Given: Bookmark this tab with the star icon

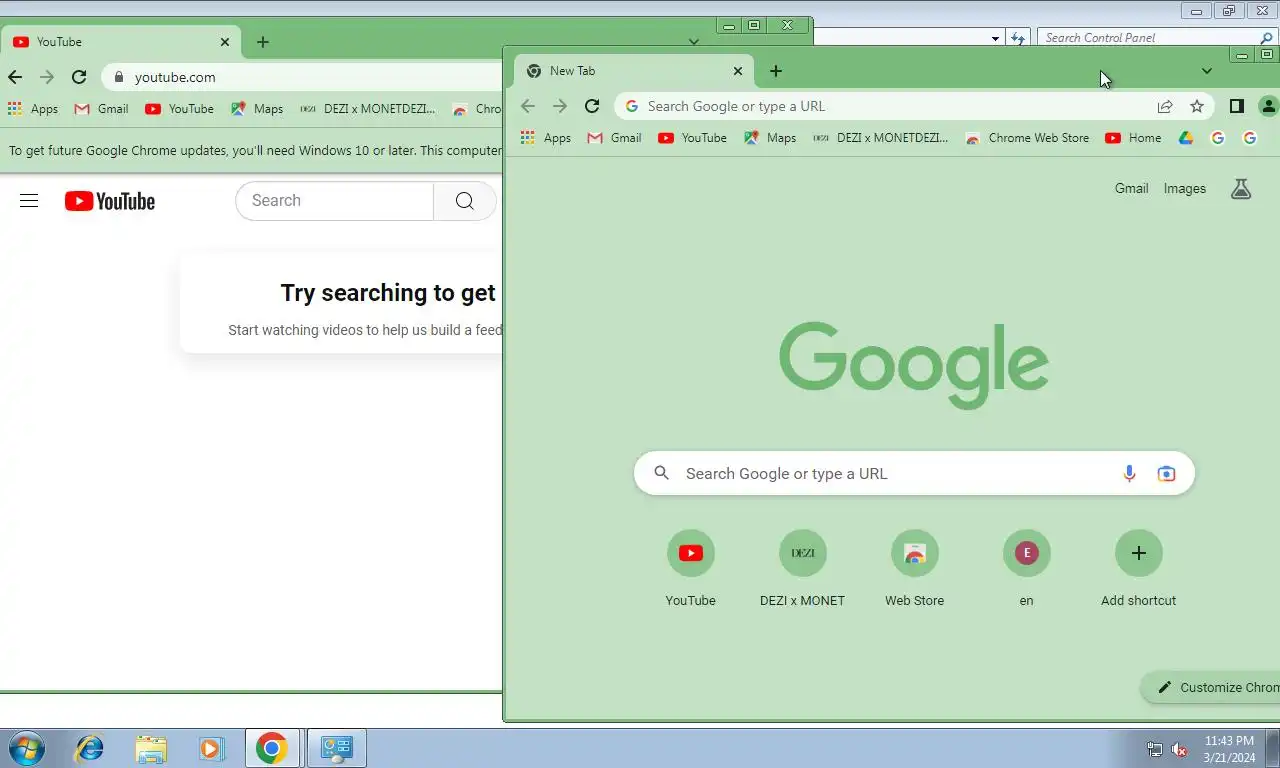Looking at the screenshot, I should click(x=1197, y=106).
